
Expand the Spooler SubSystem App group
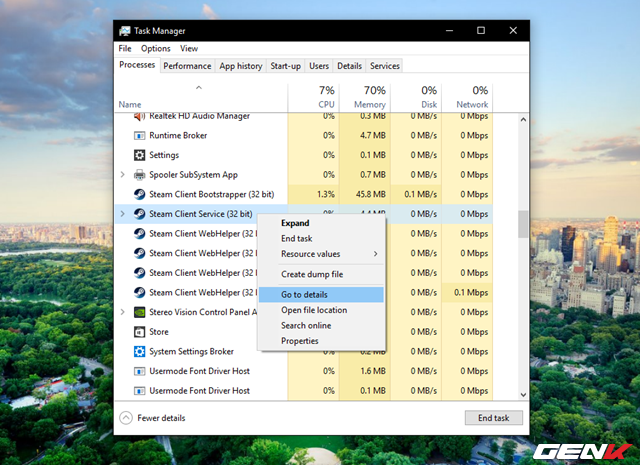pos(122,175)
